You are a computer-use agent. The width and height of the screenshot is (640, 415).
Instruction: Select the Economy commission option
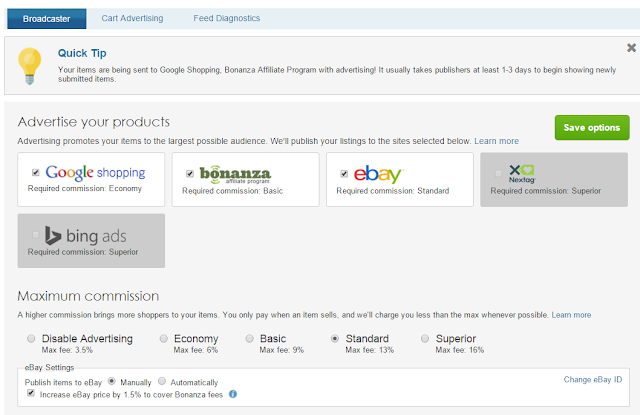pos(164,338)
